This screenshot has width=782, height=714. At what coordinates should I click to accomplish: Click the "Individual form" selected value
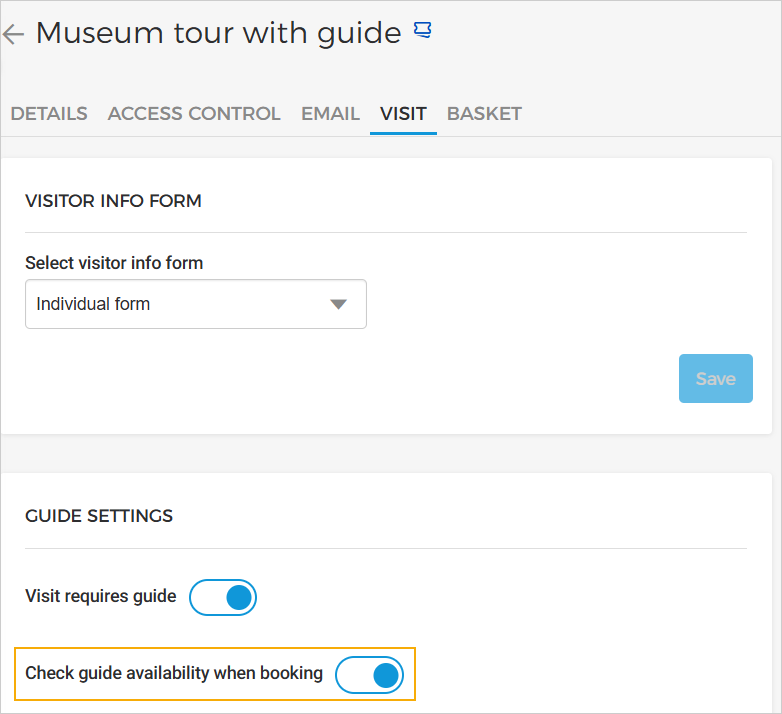point(93,304)
